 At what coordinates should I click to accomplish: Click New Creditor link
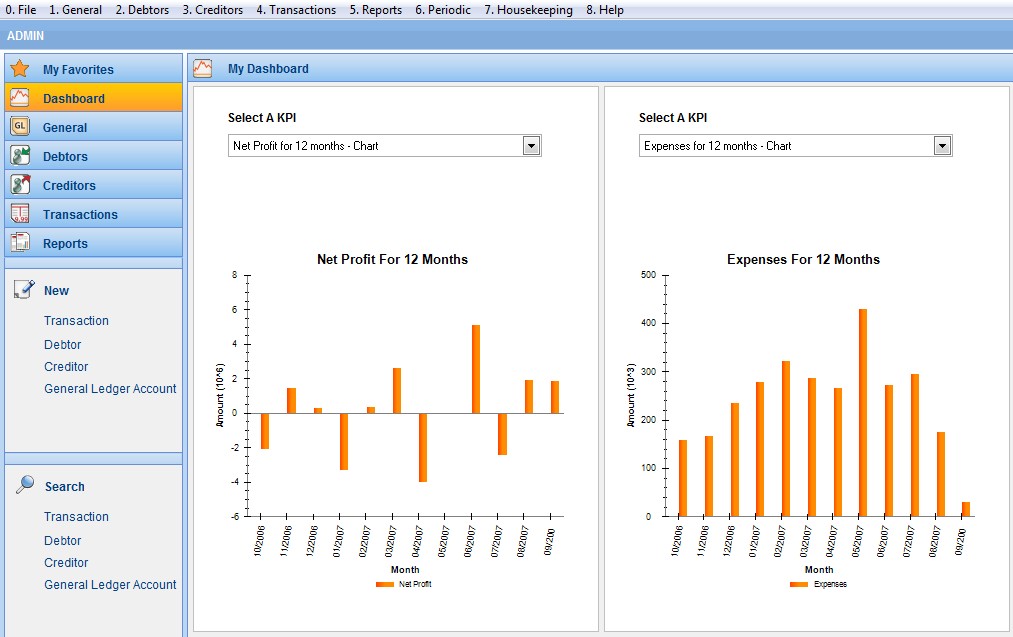click(x=66, y=367)
